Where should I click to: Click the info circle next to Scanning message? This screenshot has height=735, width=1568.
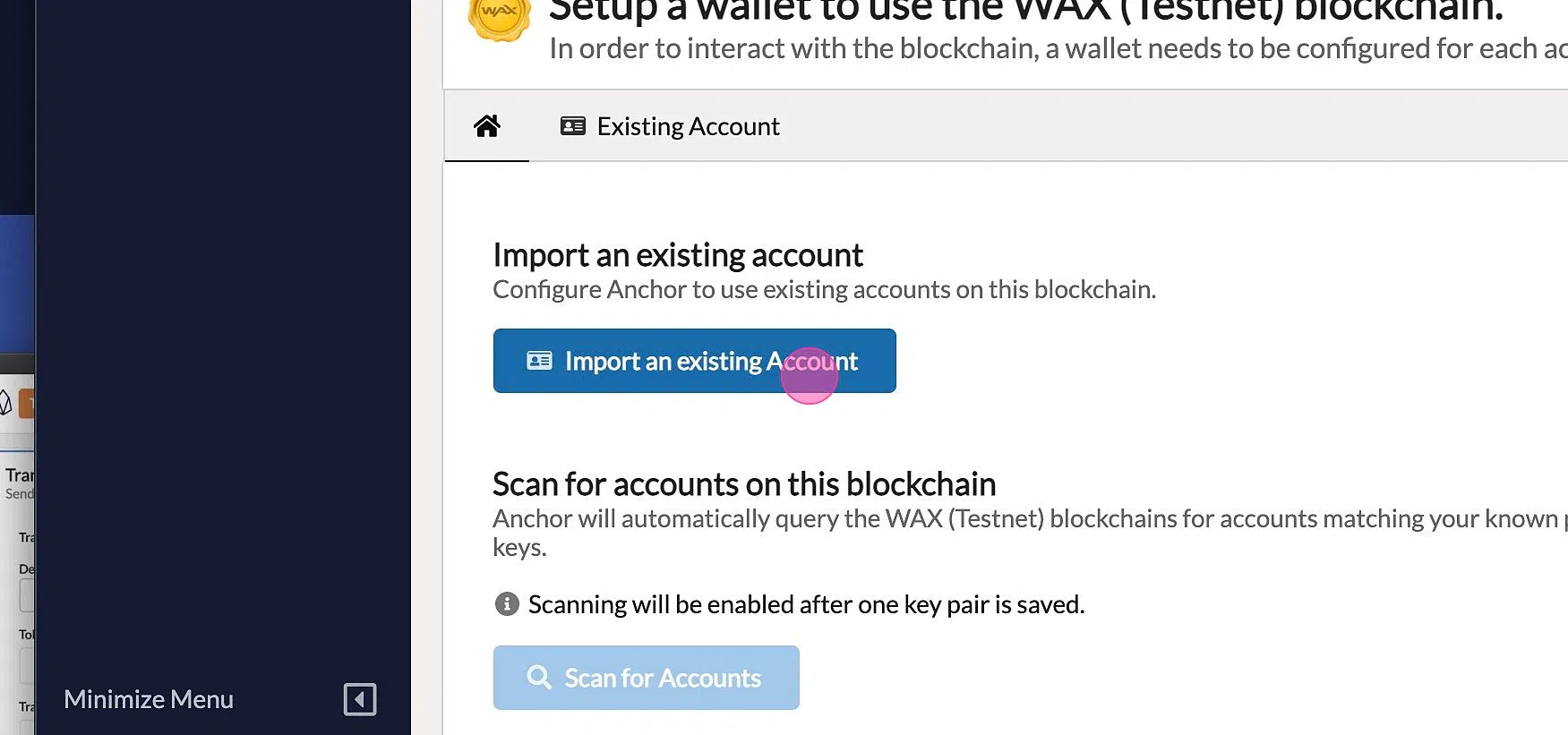(507, 604)
